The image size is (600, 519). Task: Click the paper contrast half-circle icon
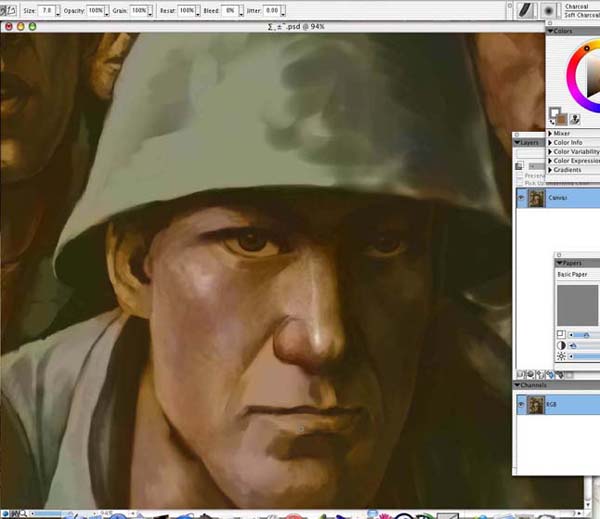(x=561, y=345)
